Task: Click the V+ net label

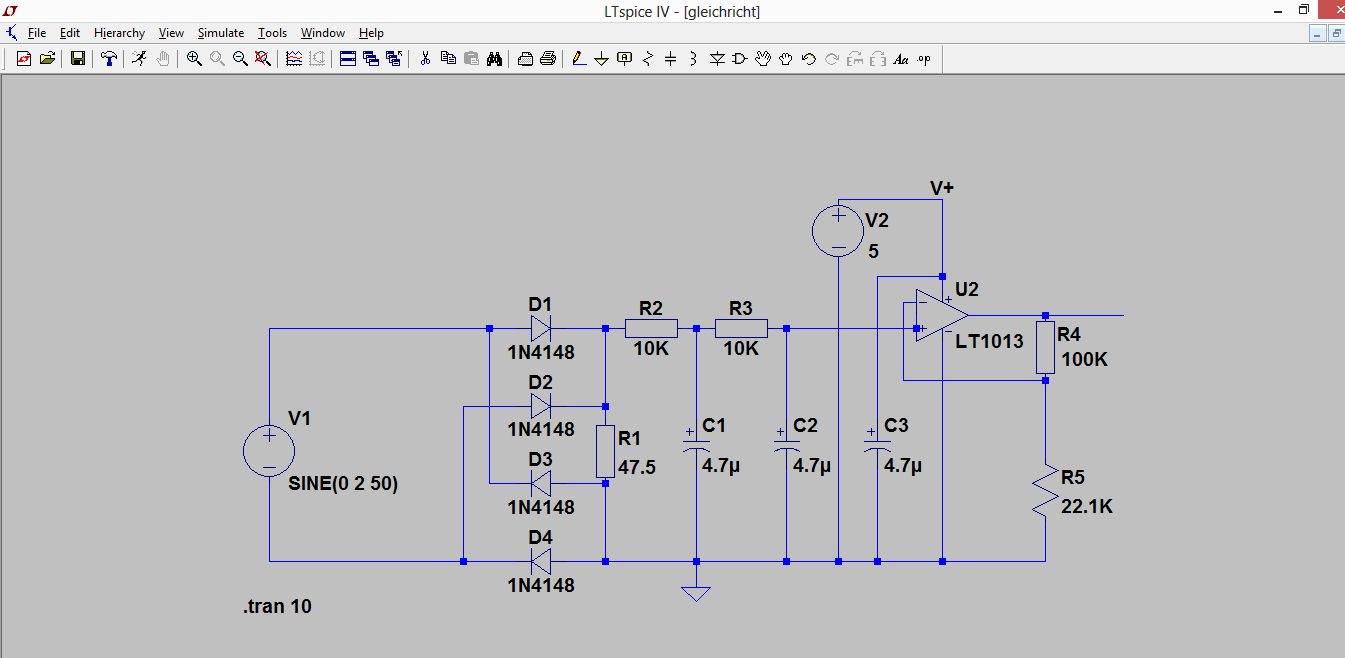Action: [942, 188]
